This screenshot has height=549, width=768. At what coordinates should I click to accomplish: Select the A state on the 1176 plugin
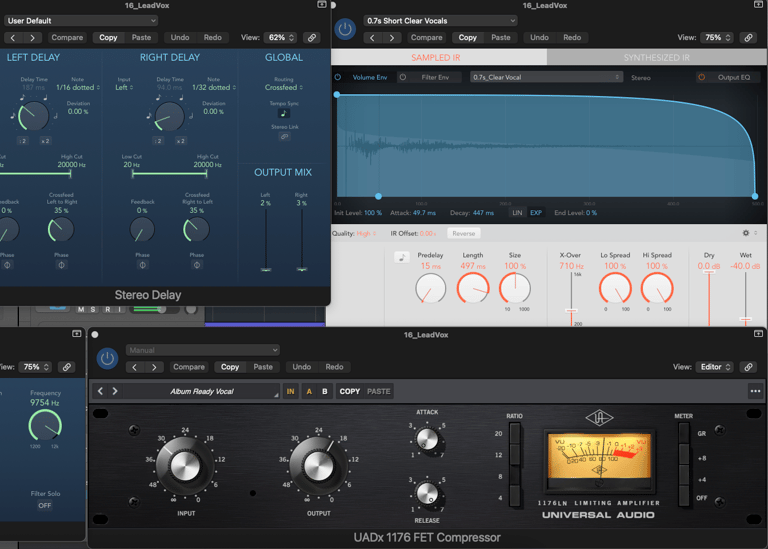(x=309, y=391)
